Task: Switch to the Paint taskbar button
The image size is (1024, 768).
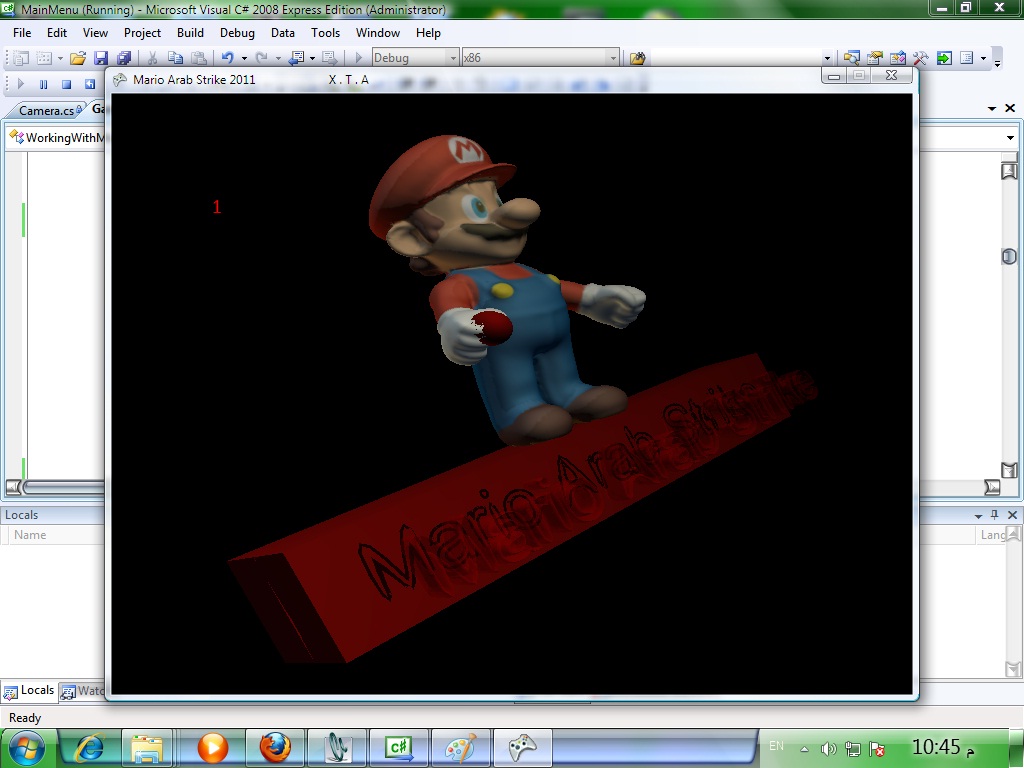Action: [461, 748]
